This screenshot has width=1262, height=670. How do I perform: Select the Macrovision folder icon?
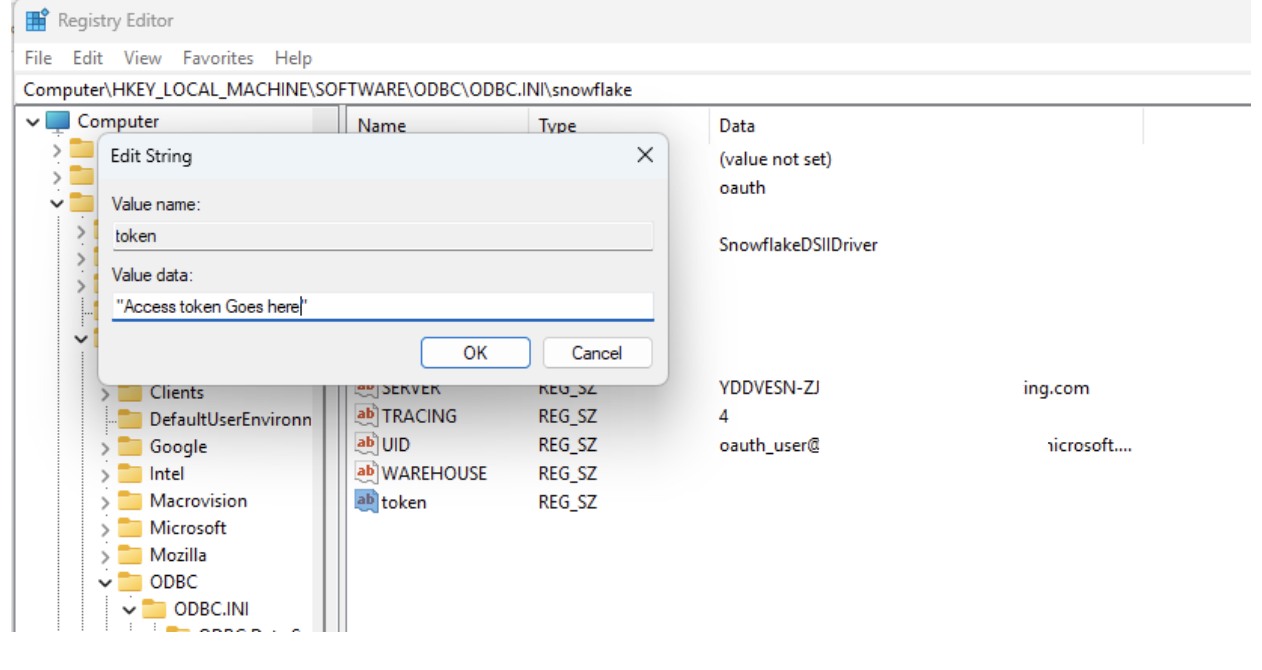130,500
